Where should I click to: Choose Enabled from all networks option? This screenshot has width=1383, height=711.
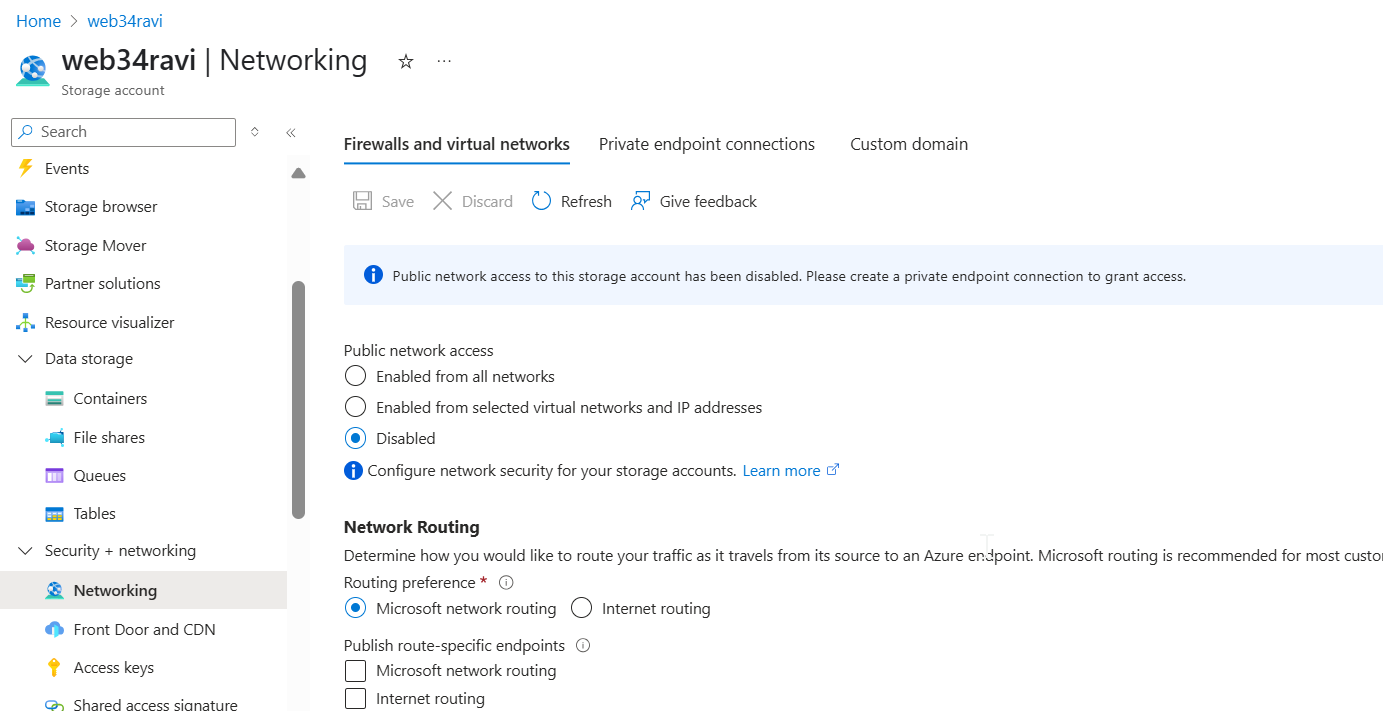(x=355, y=376)
